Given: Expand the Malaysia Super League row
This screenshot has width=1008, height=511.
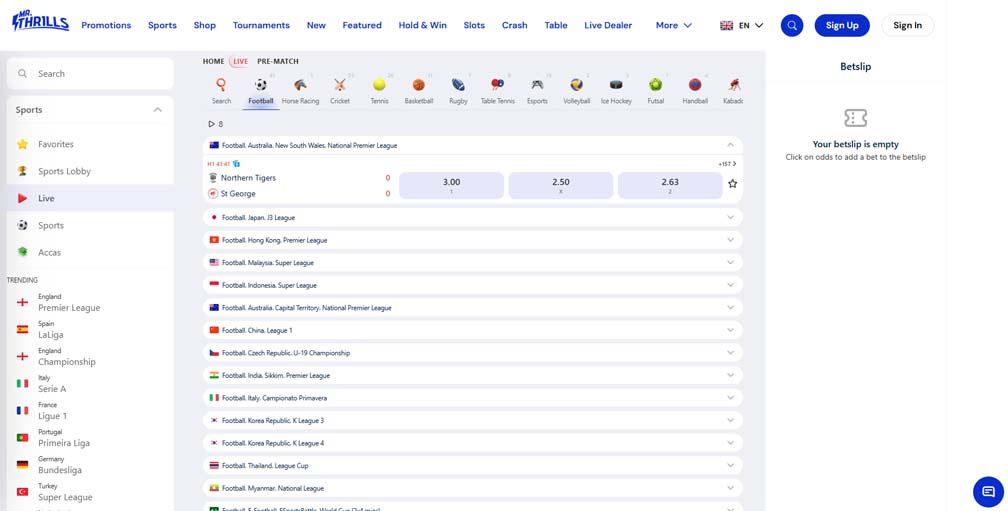Looking at the screenshot, I should pos(472,262).
